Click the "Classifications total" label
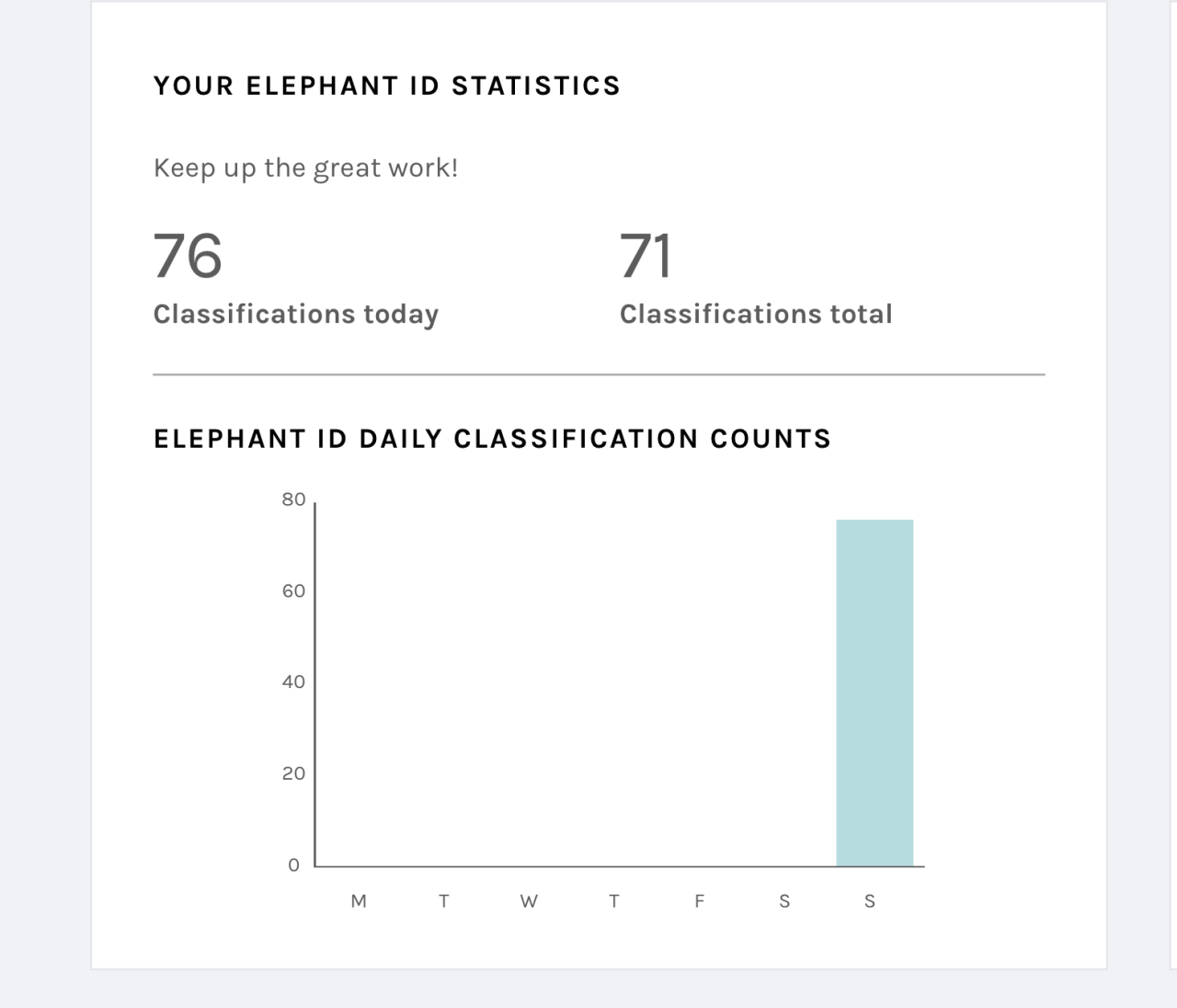1177x1008 pixels. click(756, 315)
